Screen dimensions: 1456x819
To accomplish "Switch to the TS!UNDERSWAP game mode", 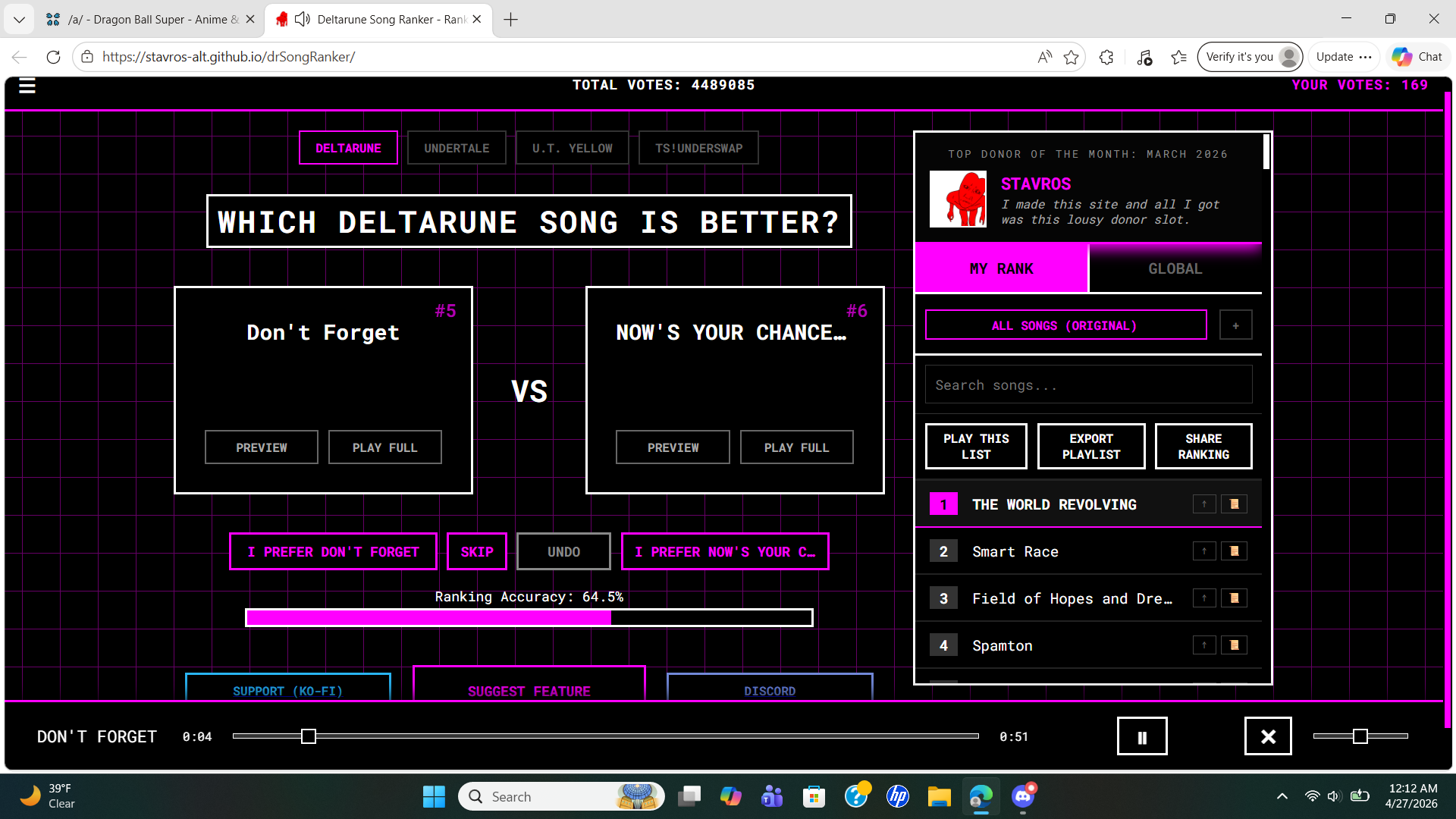I will point(698,148).
